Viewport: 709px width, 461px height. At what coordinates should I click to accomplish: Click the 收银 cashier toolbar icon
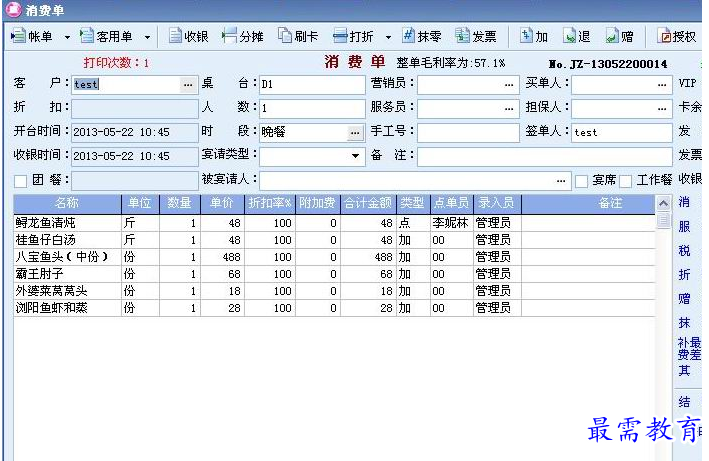[x=177, y=36]
